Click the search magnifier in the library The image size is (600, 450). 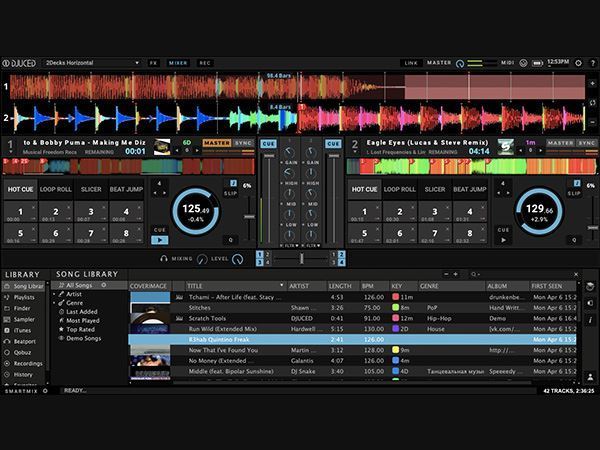(474, 274)
